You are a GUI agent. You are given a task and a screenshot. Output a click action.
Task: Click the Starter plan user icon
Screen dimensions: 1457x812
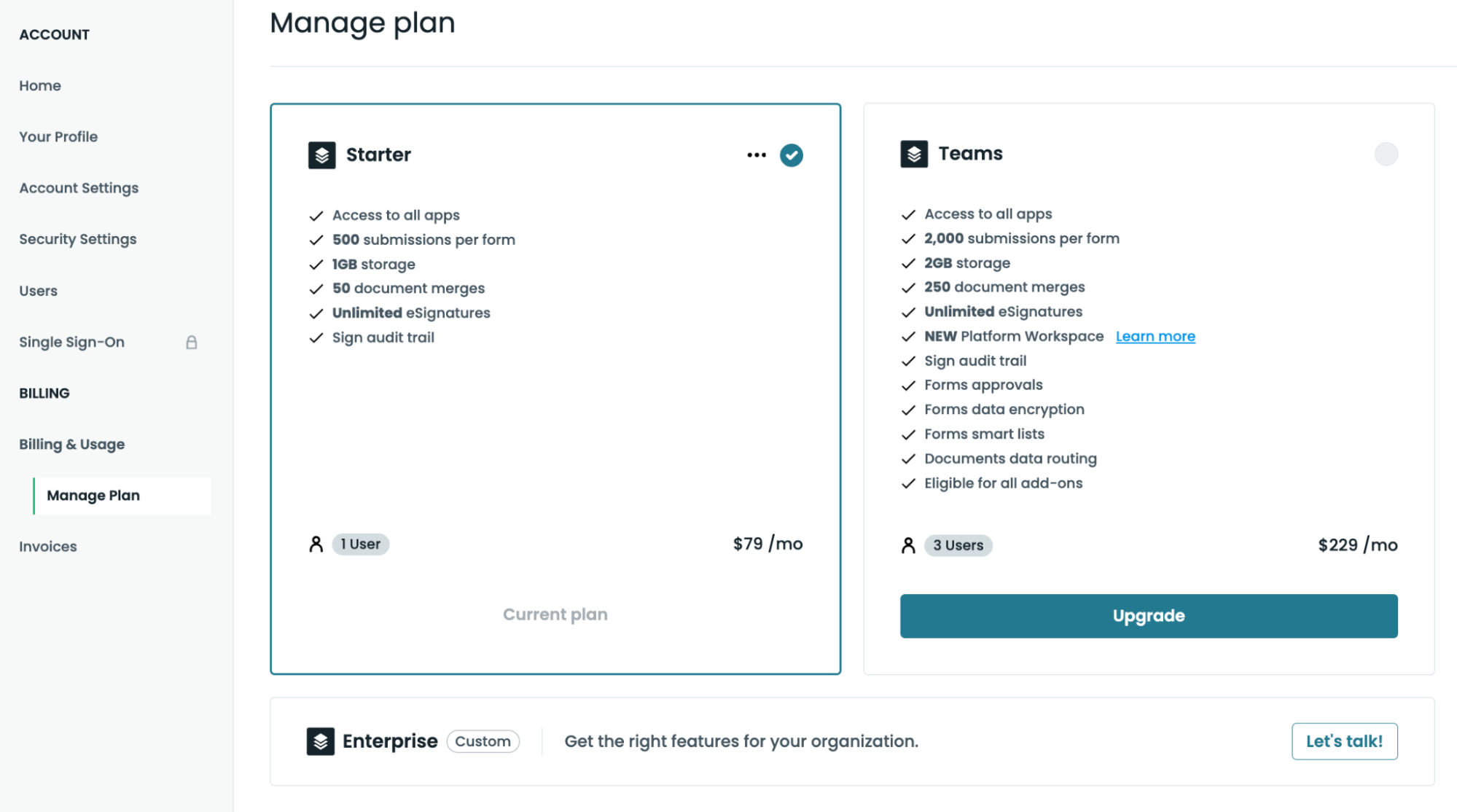click(x=316, y=544)
